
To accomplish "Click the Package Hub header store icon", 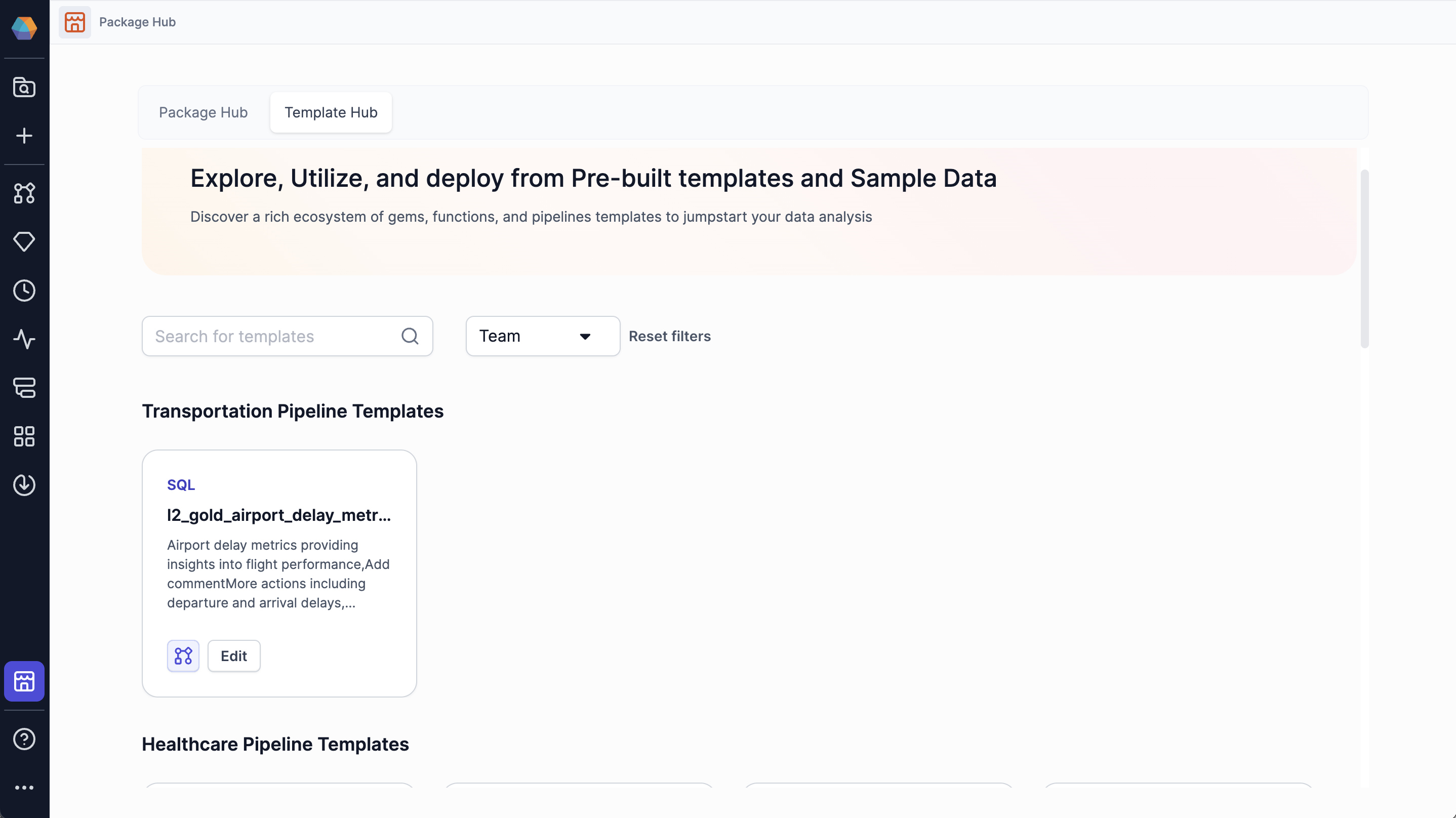I will 74,22.
